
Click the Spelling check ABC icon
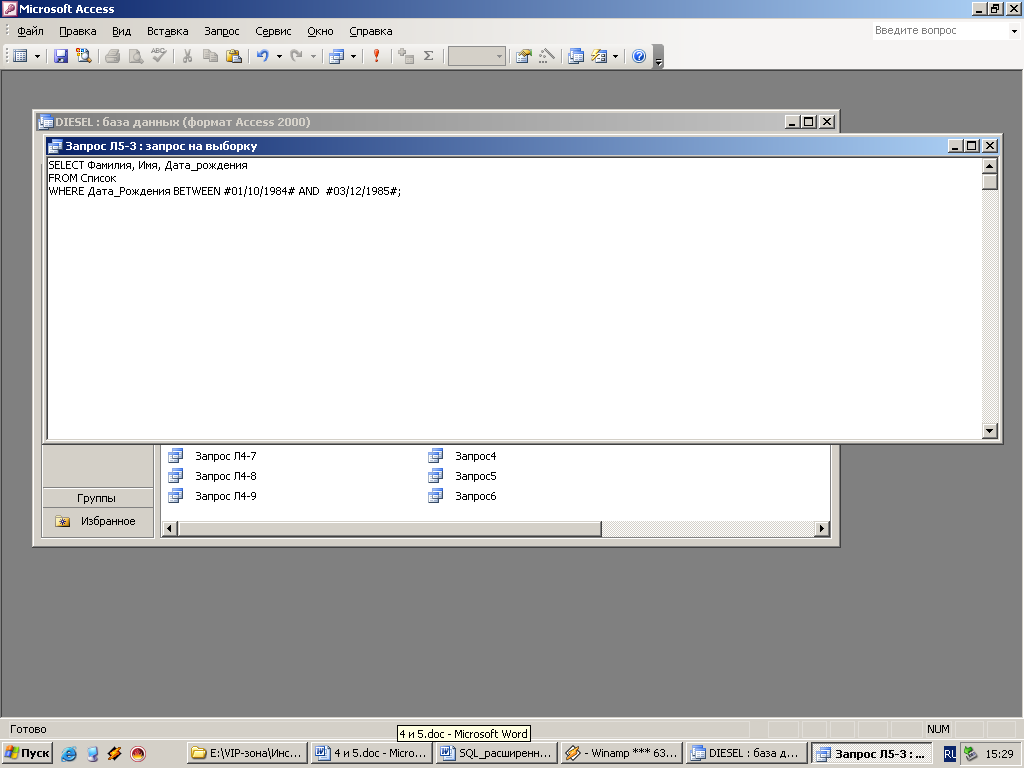(159, 56)
